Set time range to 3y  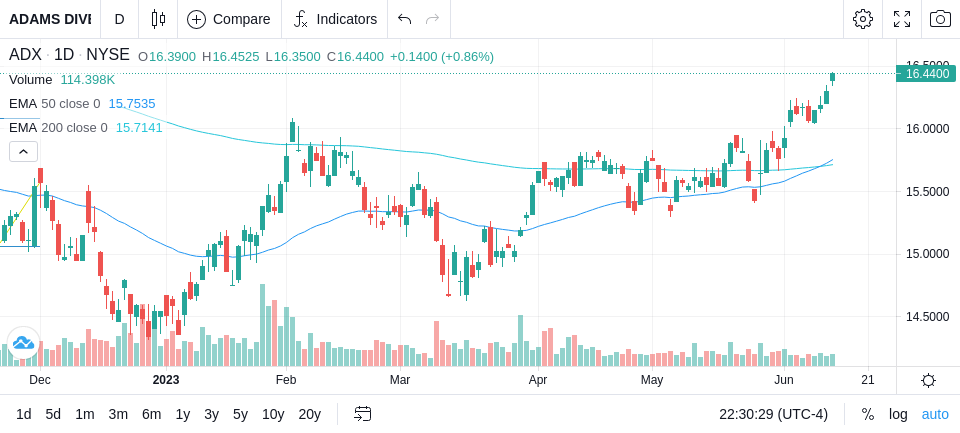pos(211,415)
